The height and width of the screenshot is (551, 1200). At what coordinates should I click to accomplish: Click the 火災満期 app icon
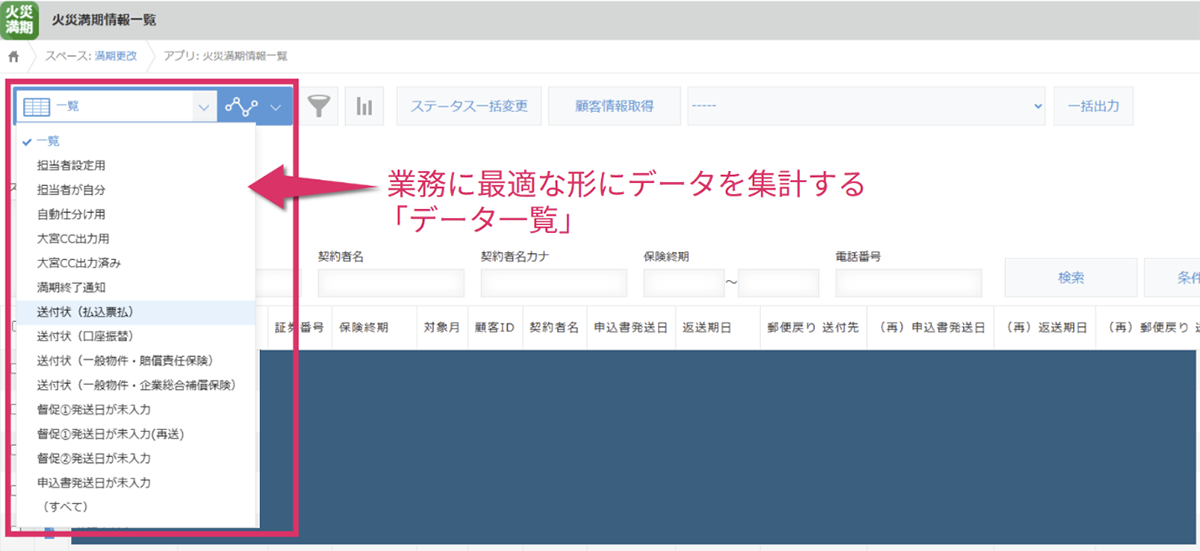click(x=20, y=19)
